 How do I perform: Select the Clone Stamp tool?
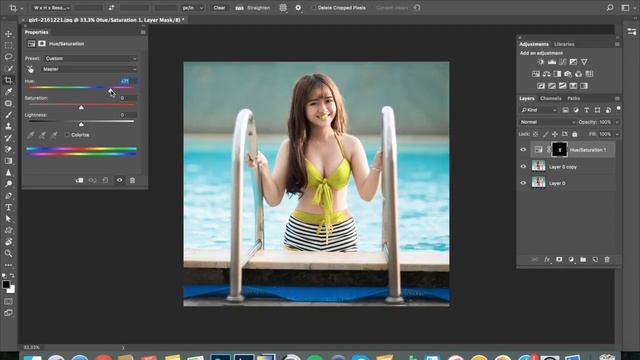[8, 126]
